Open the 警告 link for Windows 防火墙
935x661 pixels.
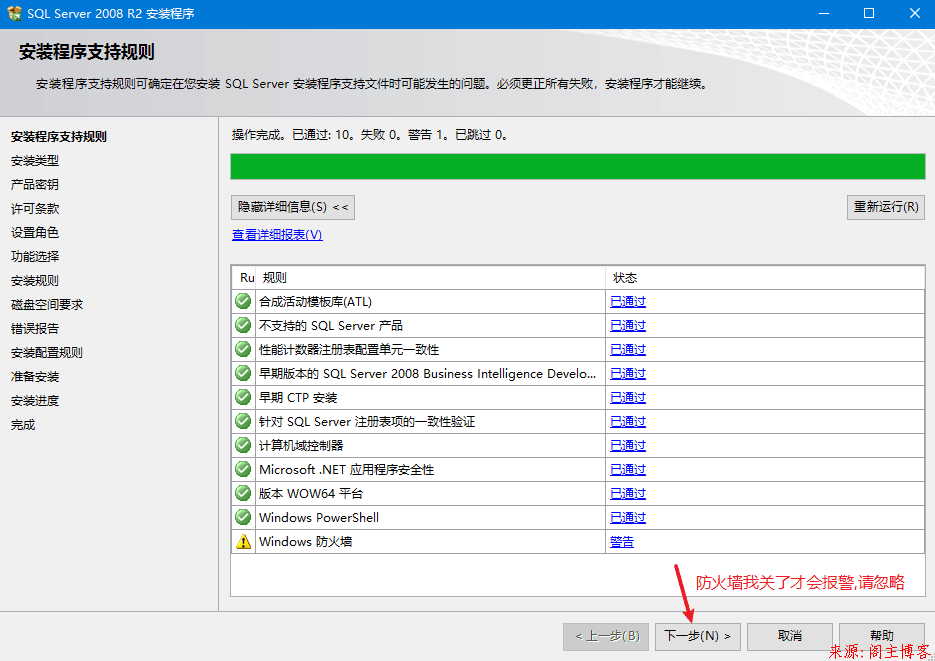622,542
